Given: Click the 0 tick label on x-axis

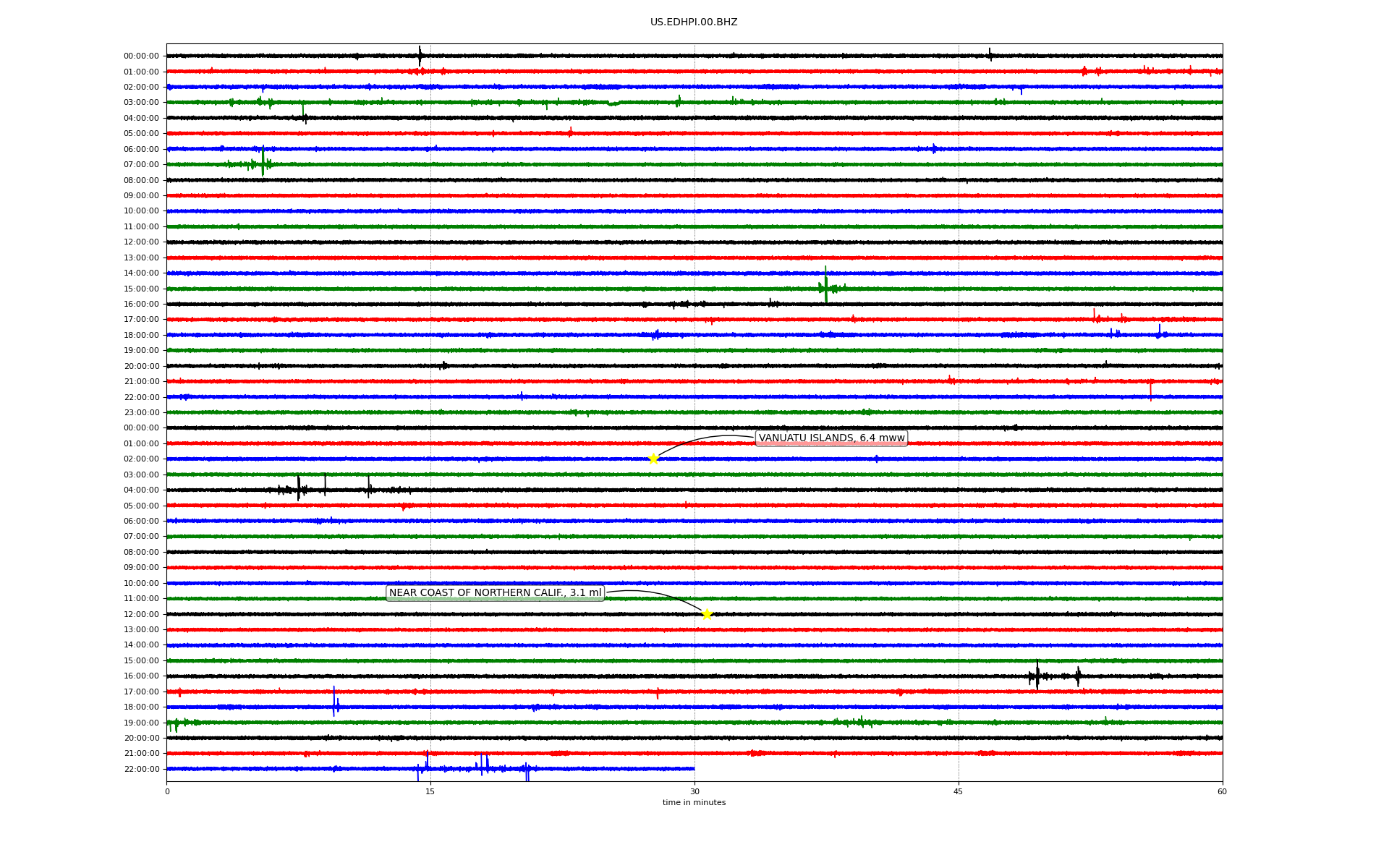Looking at the screenshot, I should pos(167,791).
